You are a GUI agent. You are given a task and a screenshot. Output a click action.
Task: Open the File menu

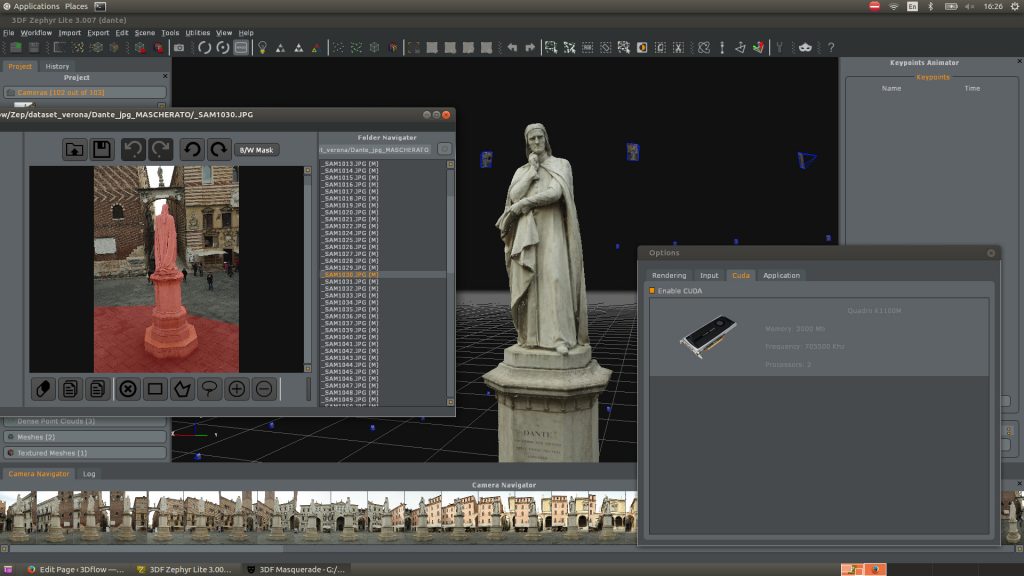click(8, 33)
